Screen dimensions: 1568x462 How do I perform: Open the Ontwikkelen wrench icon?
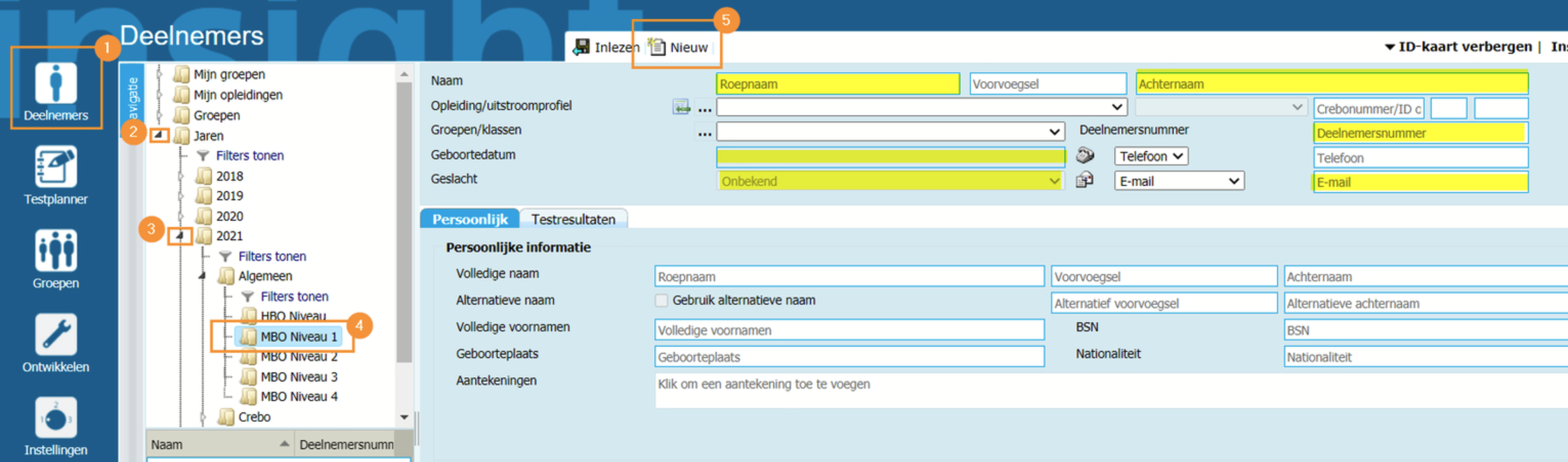point(55,342)
